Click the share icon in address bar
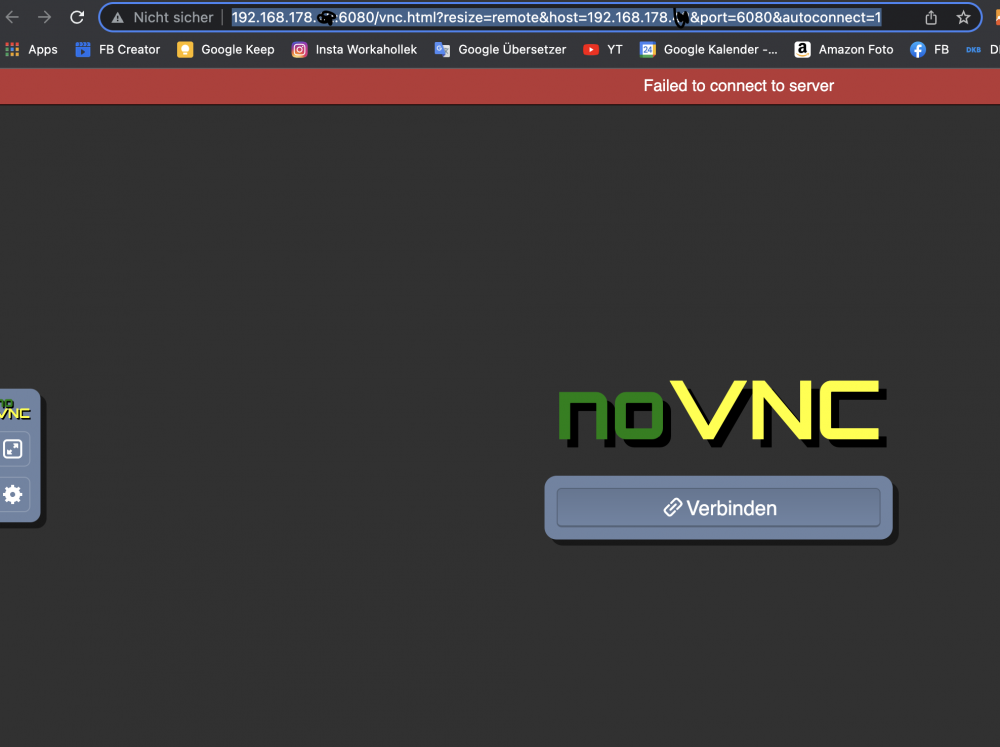The height and width of the screenshot is (747, 1000). point(931,17)
